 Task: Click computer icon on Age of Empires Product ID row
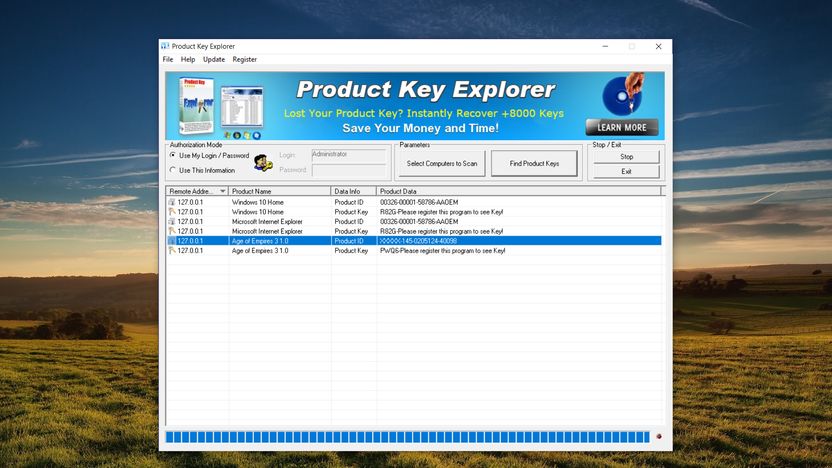[x=172, y=241]
